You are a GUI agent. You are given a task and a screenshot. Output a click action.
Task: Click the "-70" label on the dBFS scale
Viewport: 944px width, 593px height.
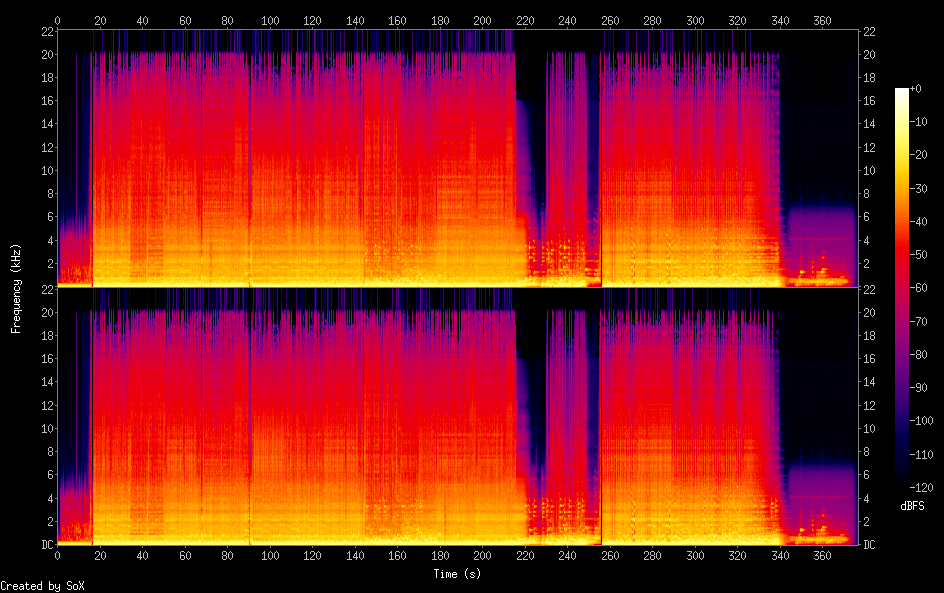click(918, 321)
